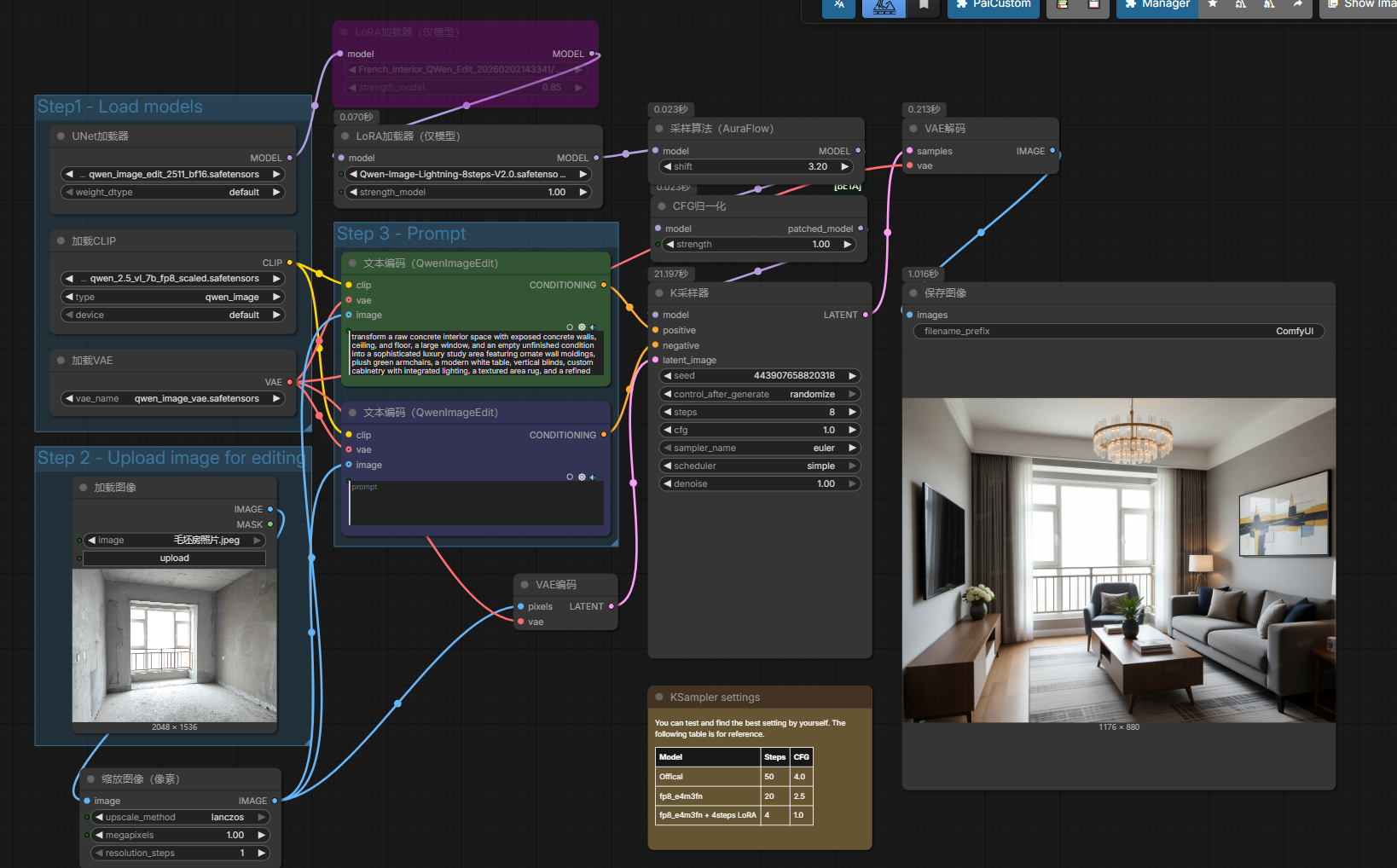Click speaker icon above the empty negative prompt
Image resolution: width=1397 pixels, height=868 pixels.
tap(593, 477)
